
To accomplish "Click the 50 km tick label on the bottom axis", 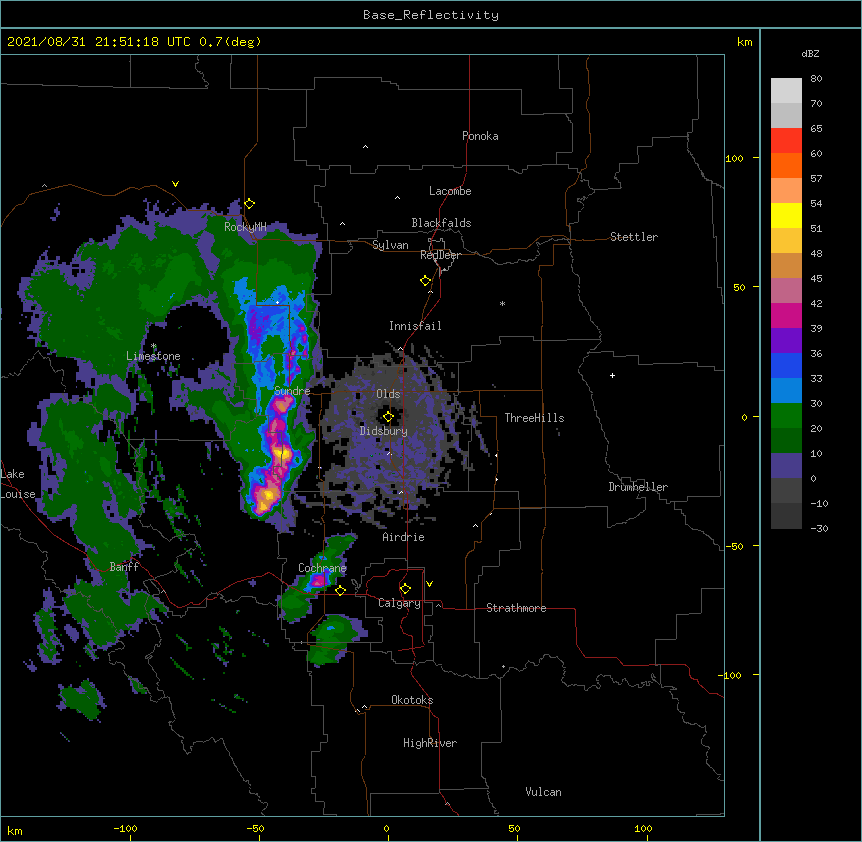I will tap(514, 828).
